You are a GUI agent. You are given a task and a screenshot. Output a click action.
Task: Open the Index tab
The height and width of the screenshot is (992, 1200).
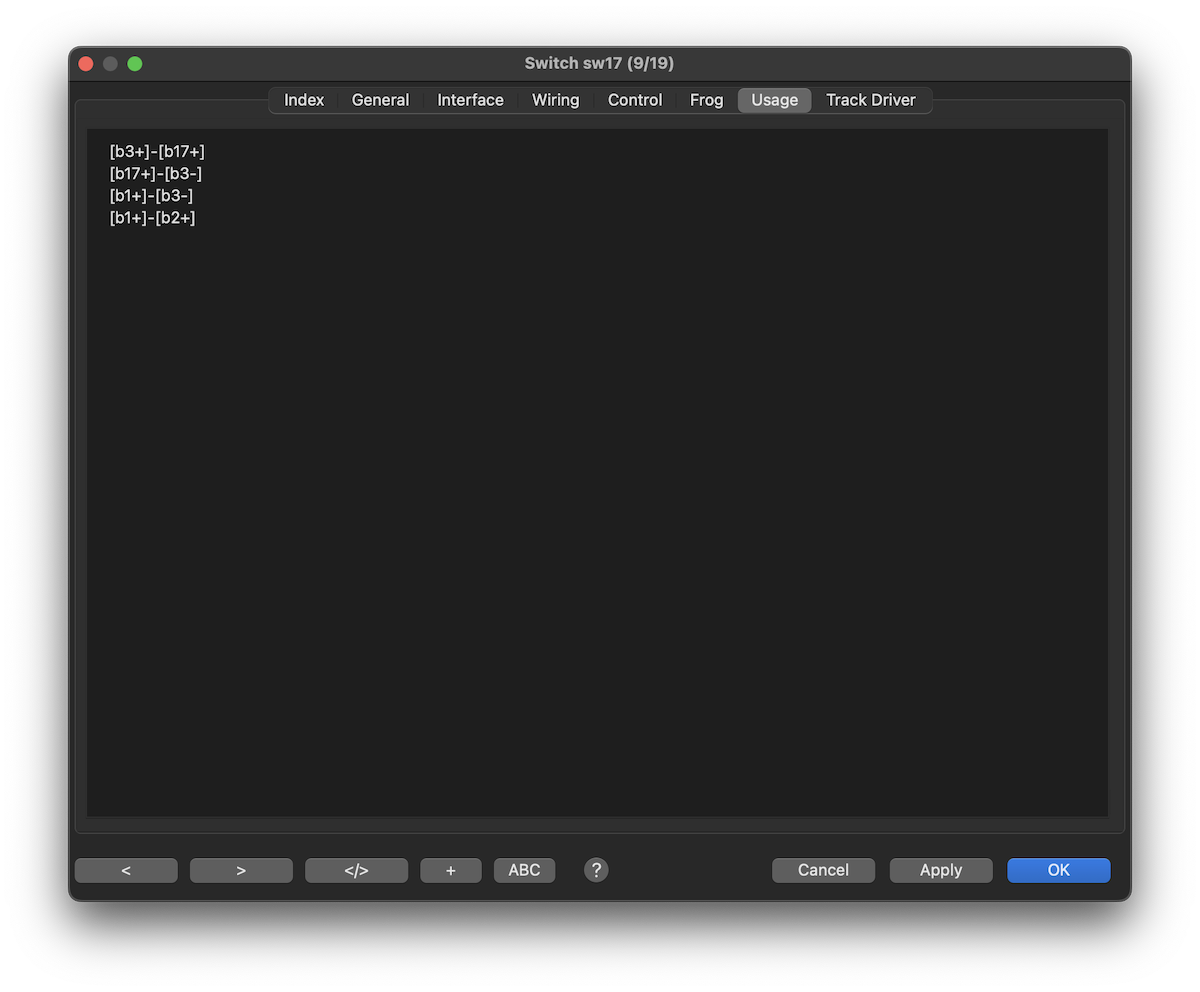point(304,100)
